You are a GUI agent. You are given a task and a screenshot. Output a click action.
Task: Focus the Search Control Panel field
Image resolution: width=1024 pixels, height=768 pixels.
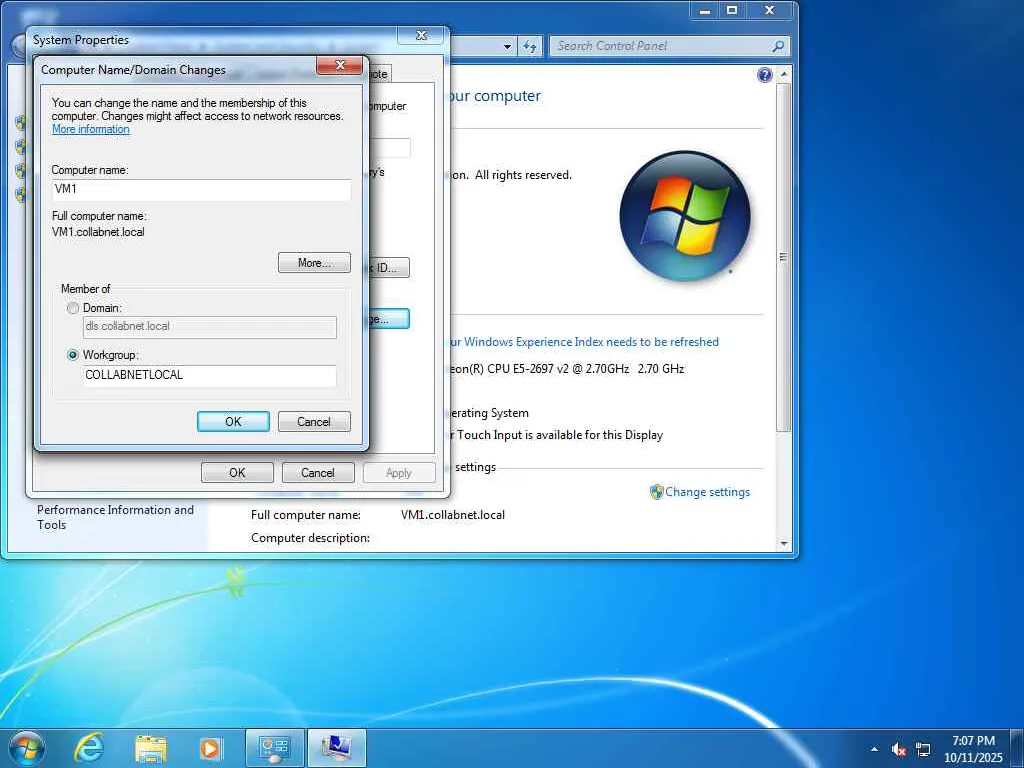point(660,46)
